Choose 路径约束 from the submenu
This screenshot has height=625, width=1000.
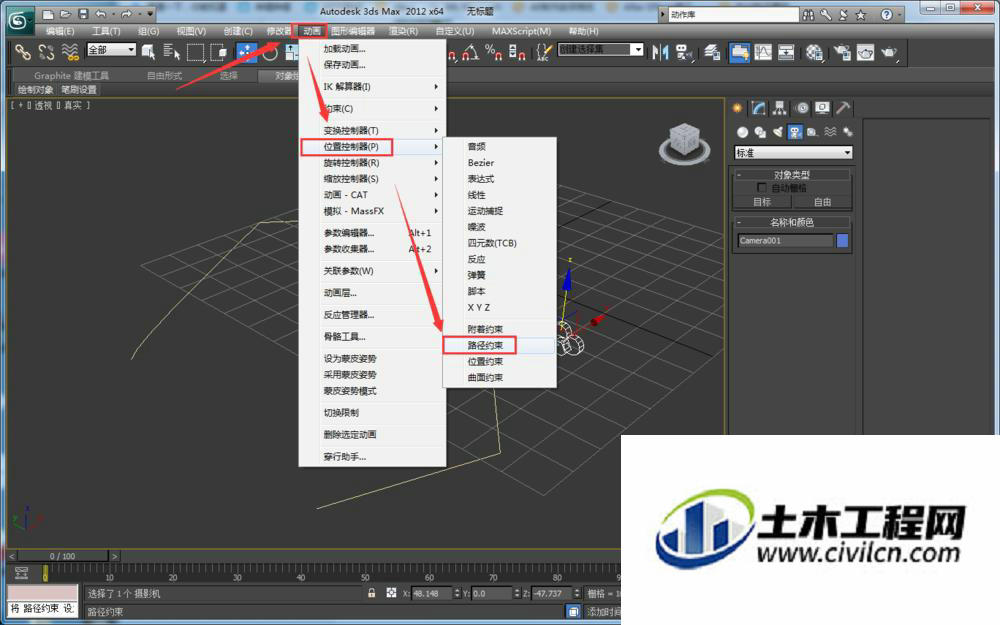(x=485, y=345)
